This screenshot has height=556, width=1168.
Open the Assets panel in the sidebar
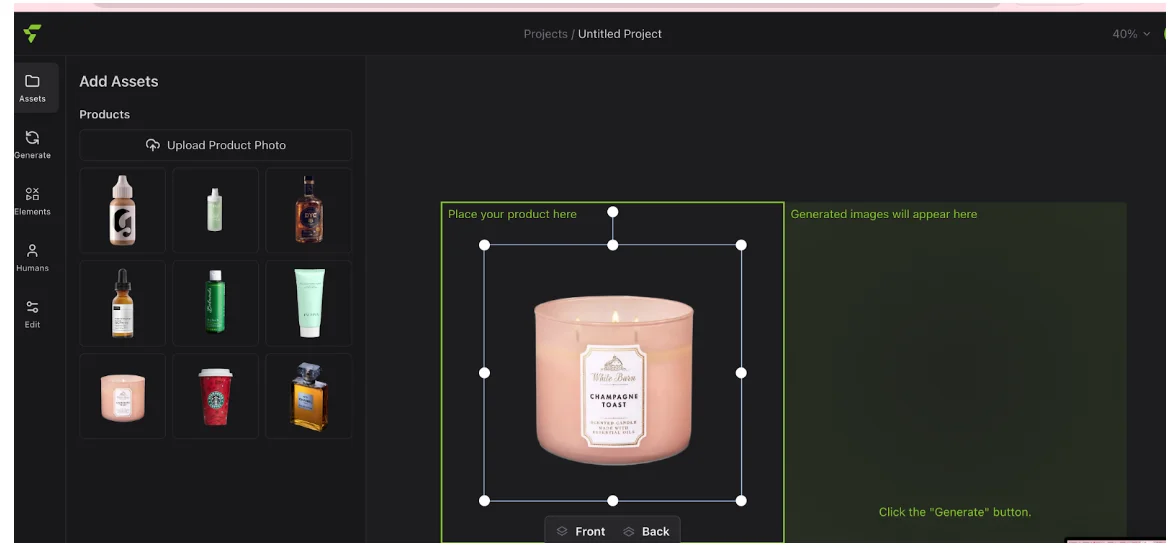32,88
